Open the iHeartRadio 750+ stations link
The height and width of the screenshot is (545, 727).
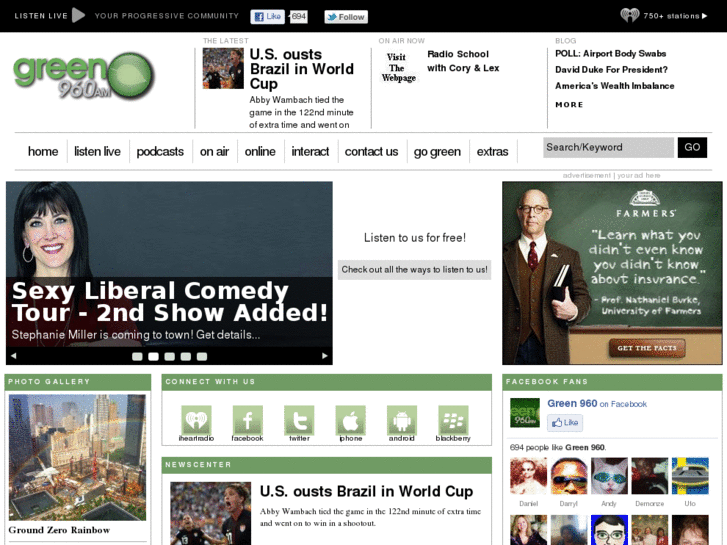(x=675, y=16)
